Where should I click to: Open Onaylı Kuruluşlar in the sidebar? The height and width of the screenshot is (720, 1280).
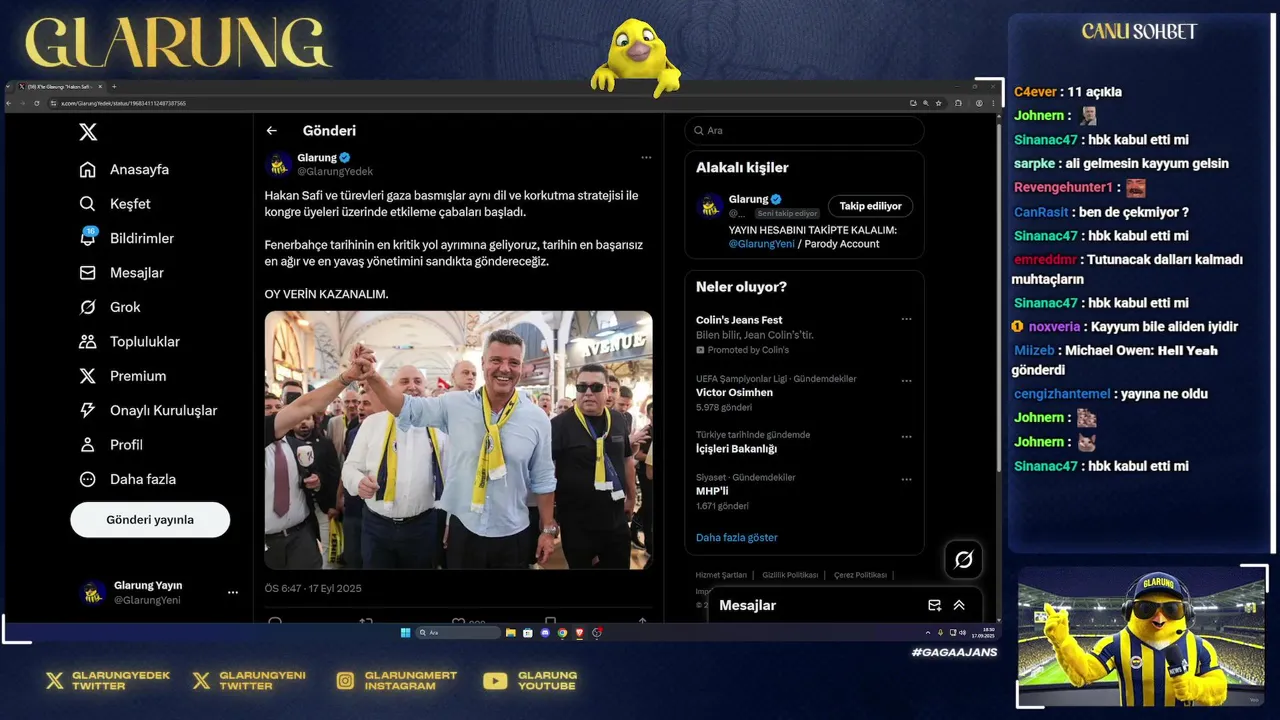[x=148, y=411]
